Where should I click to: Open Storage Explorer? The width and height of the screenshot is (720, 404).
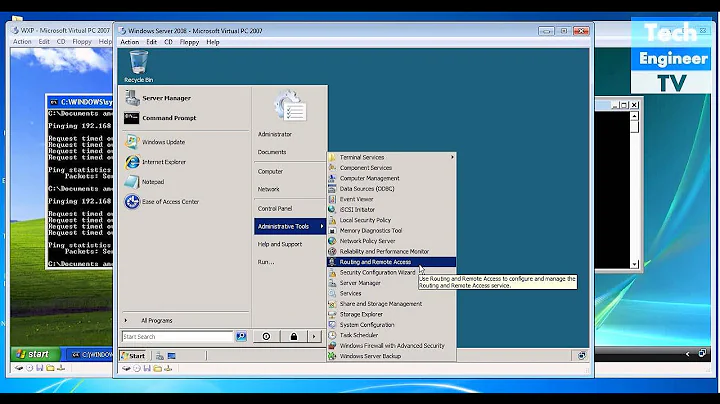pos(392,314)
